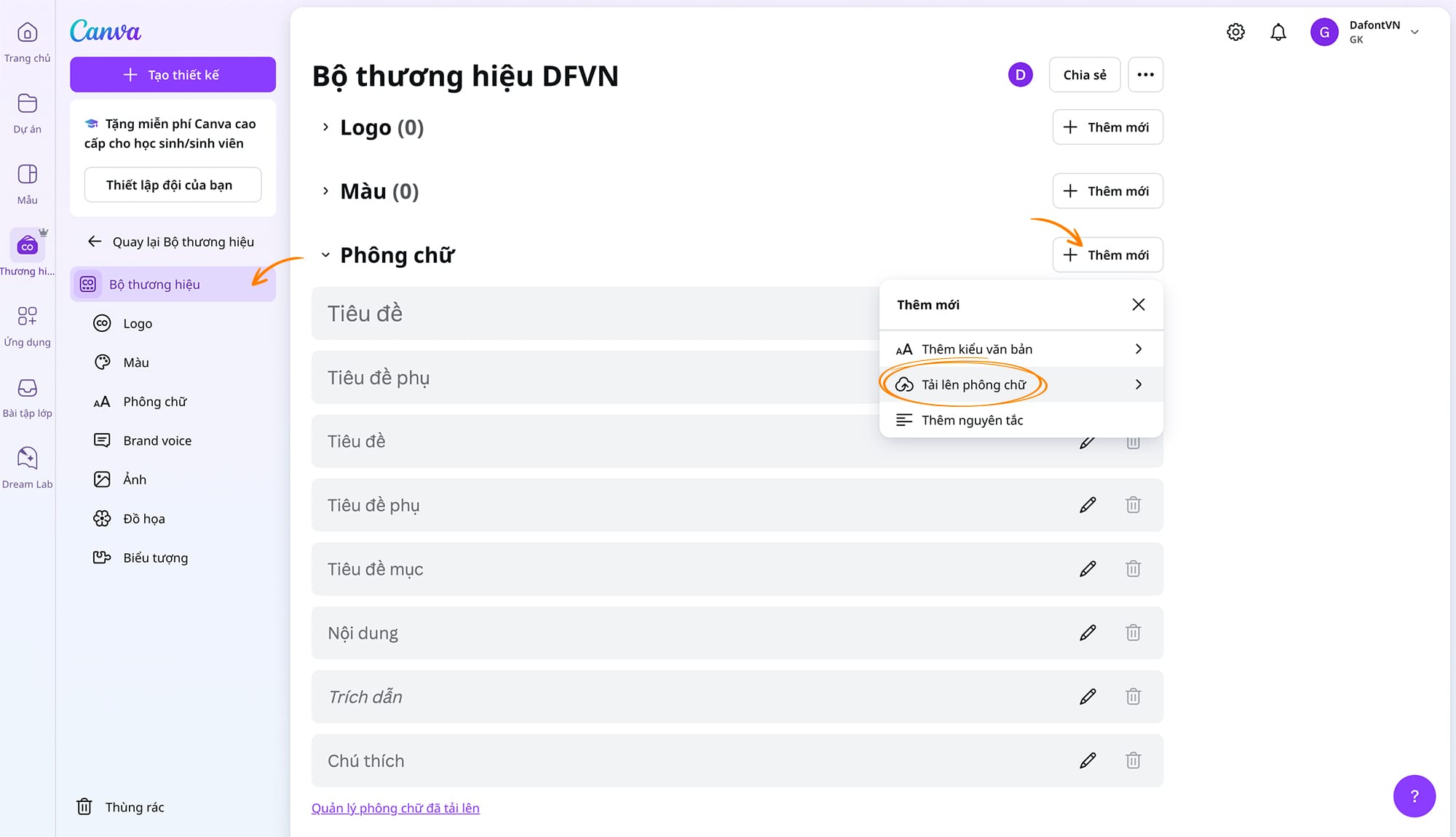Delete the Tiêu đề mục font style
Image resolution: width=1456 pixels, height=837 pixels.
[1133, 568]
